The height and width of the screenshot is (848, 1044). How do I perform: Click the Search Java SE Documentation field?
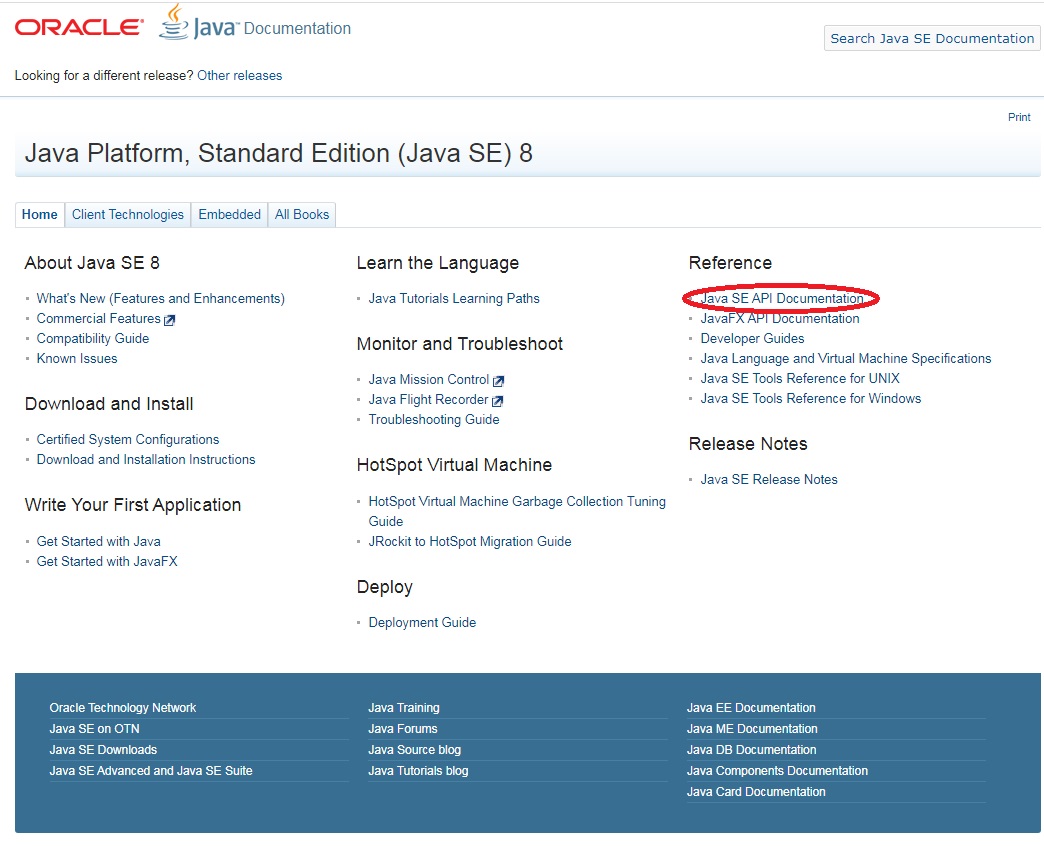931,39
